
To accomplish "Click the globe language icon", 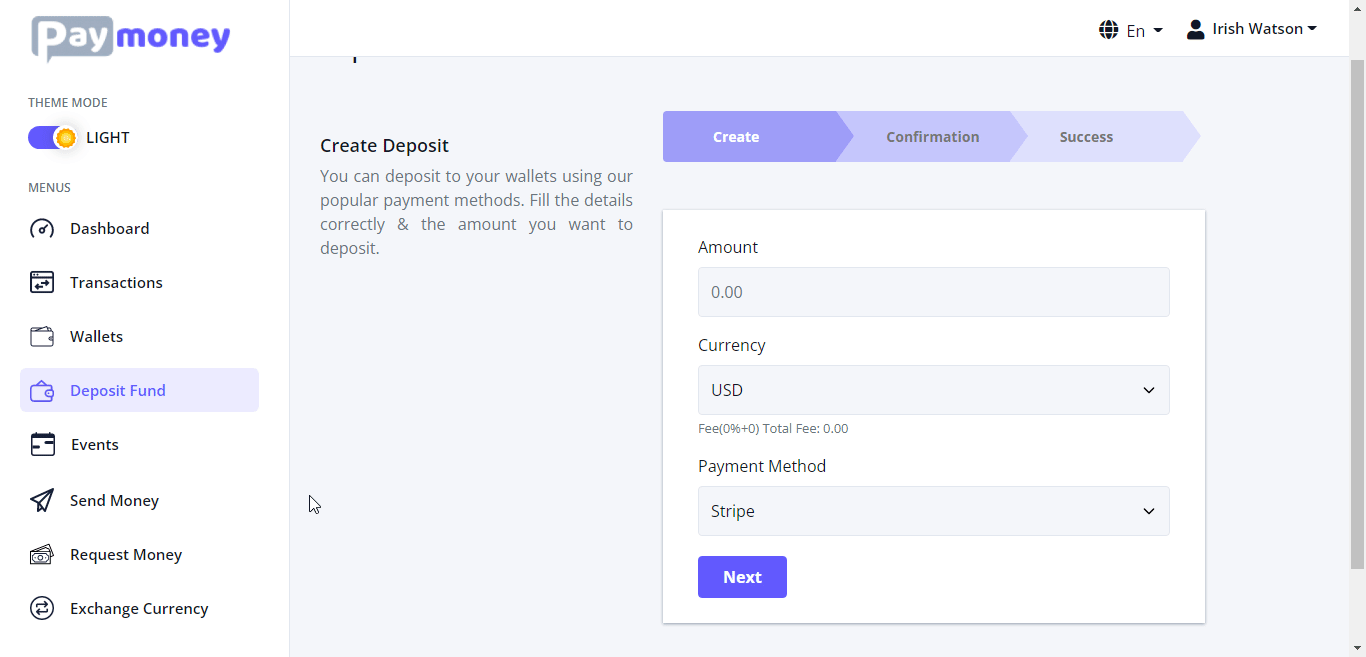I will pyautogui.click(x=1108, y=30).
